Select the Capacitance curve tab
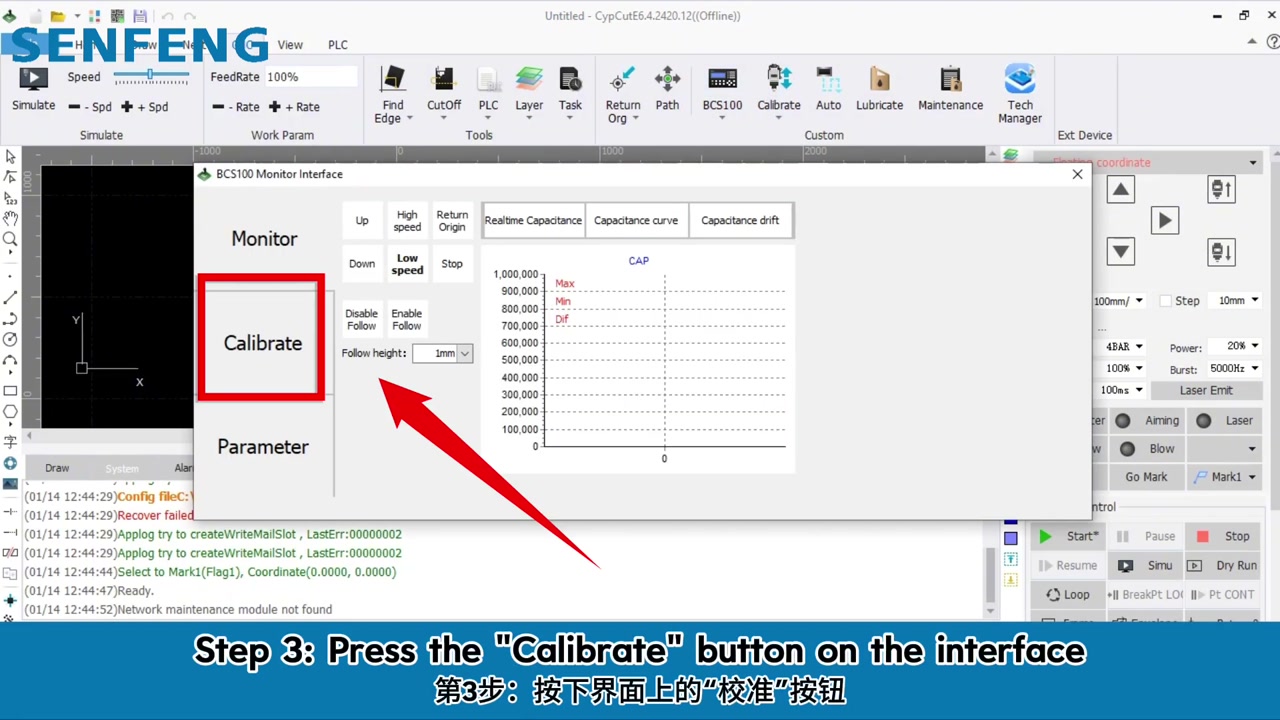 pos(636,221)
